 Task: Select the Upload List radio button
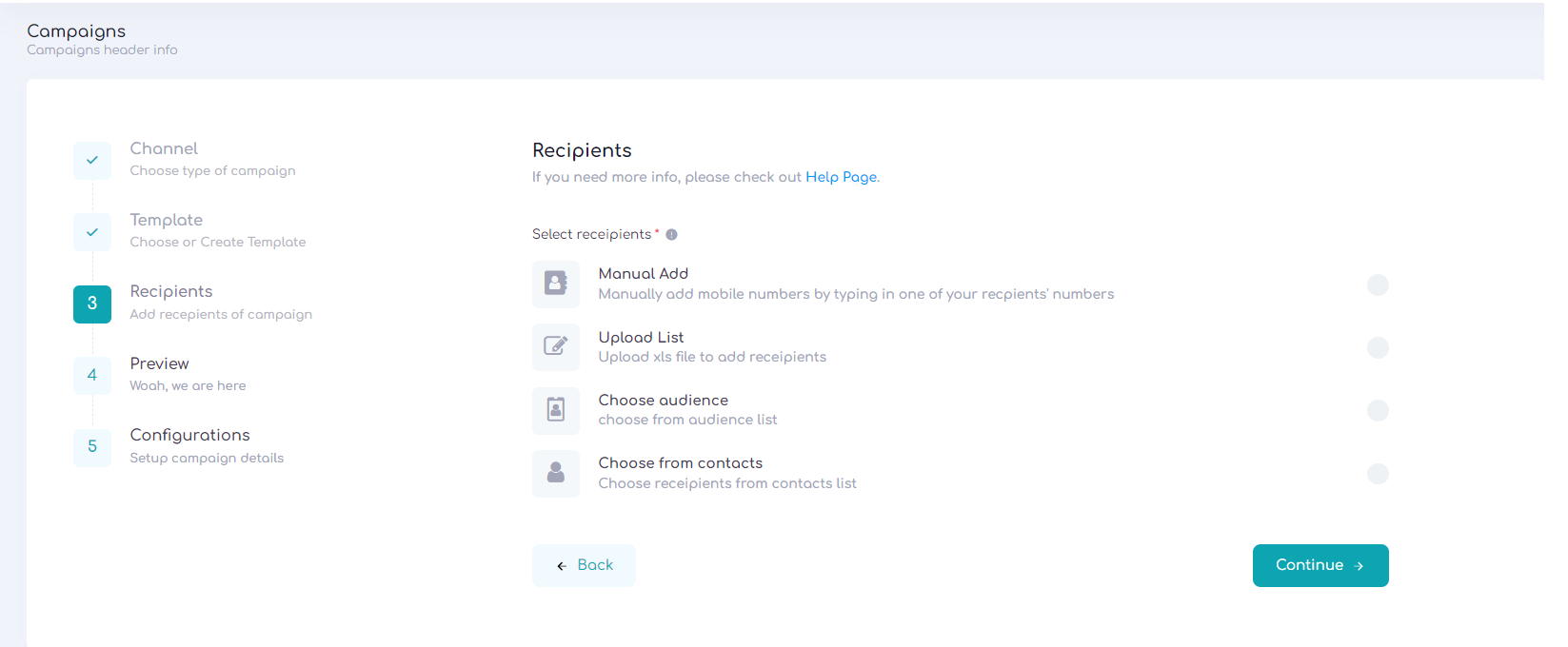pos(1377,347)
